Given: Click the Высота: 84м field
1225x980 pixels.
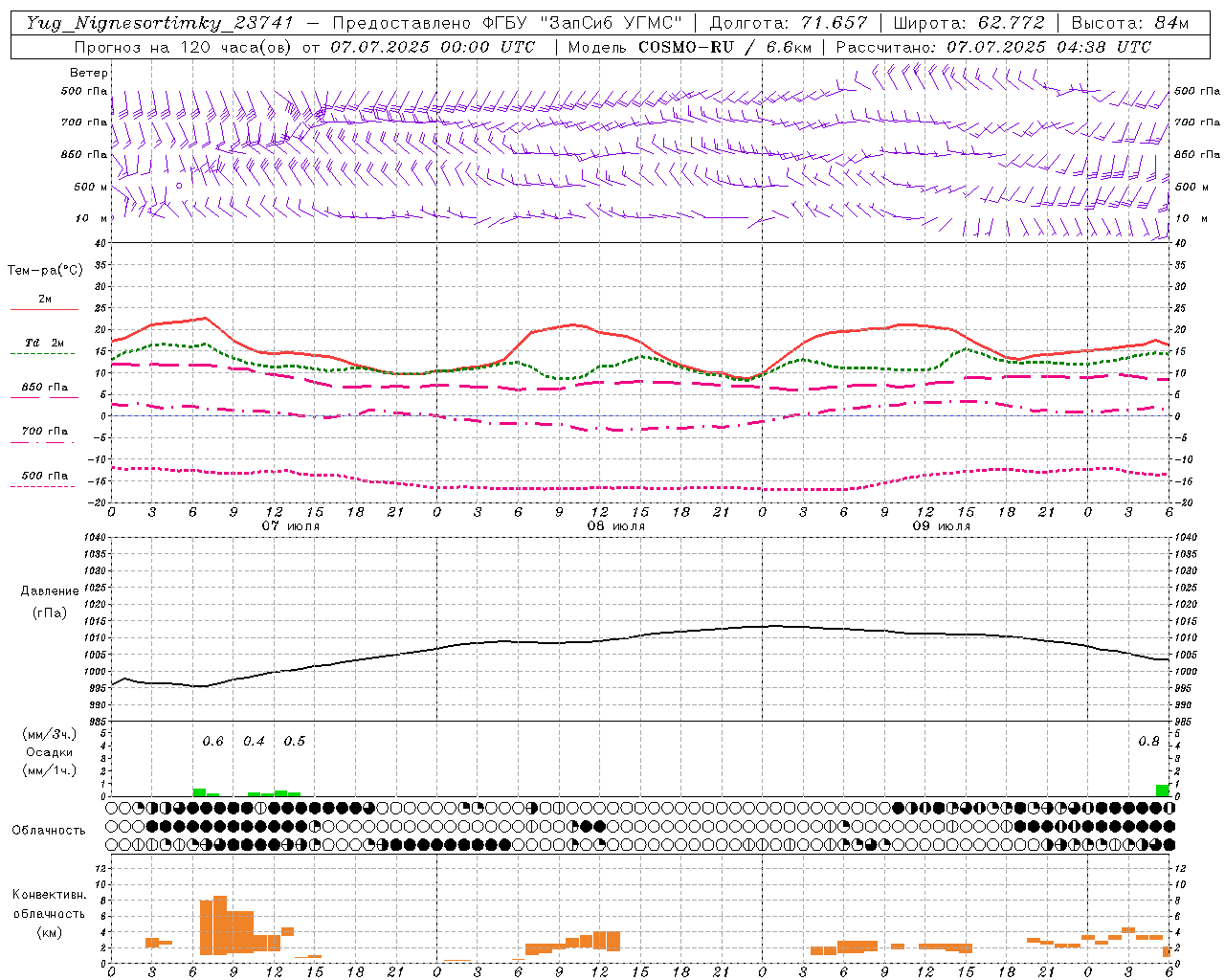Looking at the screenshot, I should (x=1130, y=23).
